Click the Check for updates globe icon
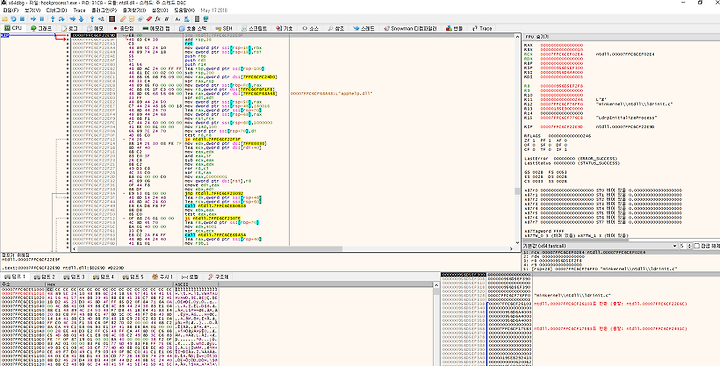The height and width of the screenshot is (366, 720). [206, 19]
